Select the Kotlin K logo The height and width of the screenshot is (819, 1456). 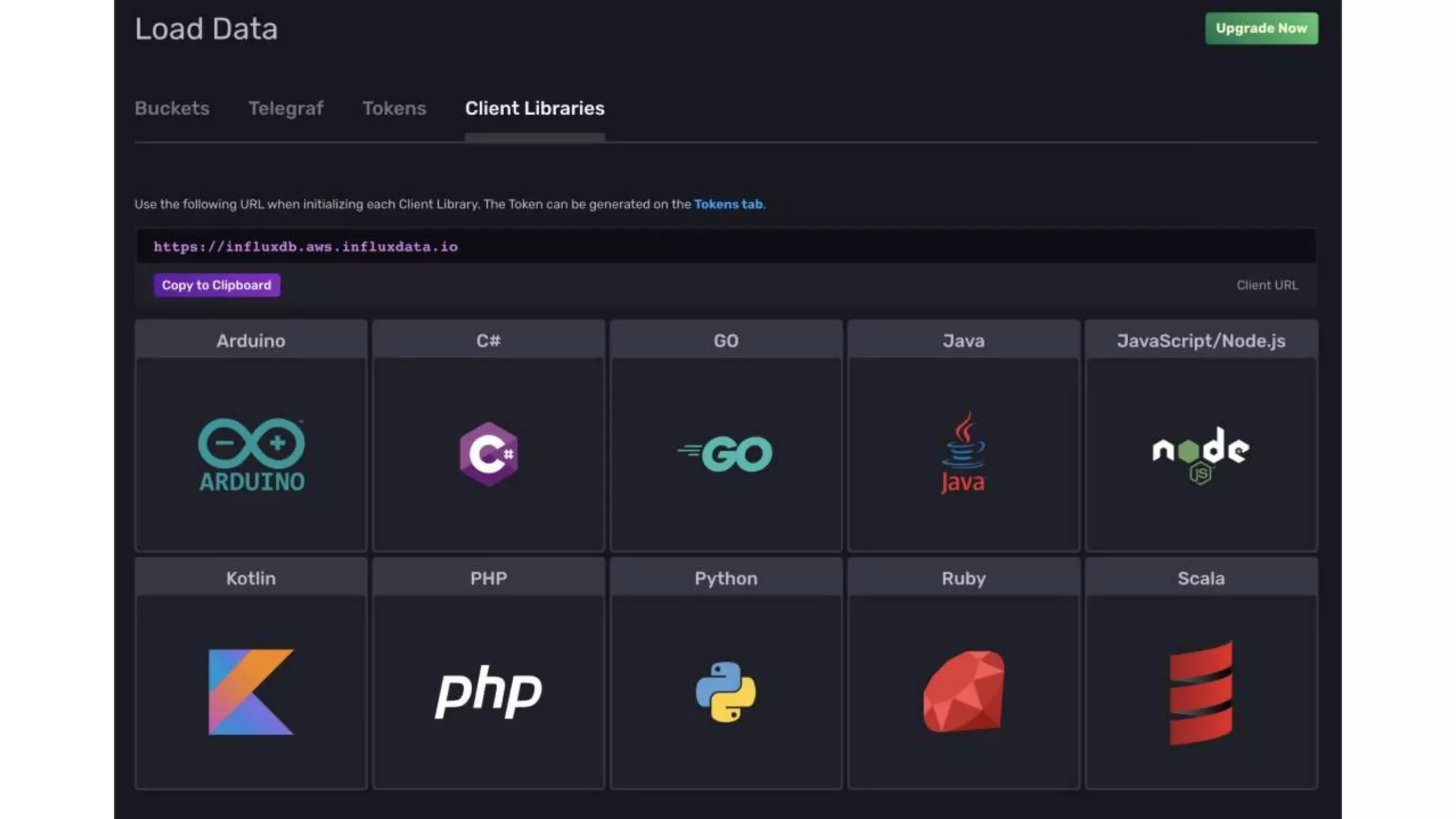tap(251, 691)
